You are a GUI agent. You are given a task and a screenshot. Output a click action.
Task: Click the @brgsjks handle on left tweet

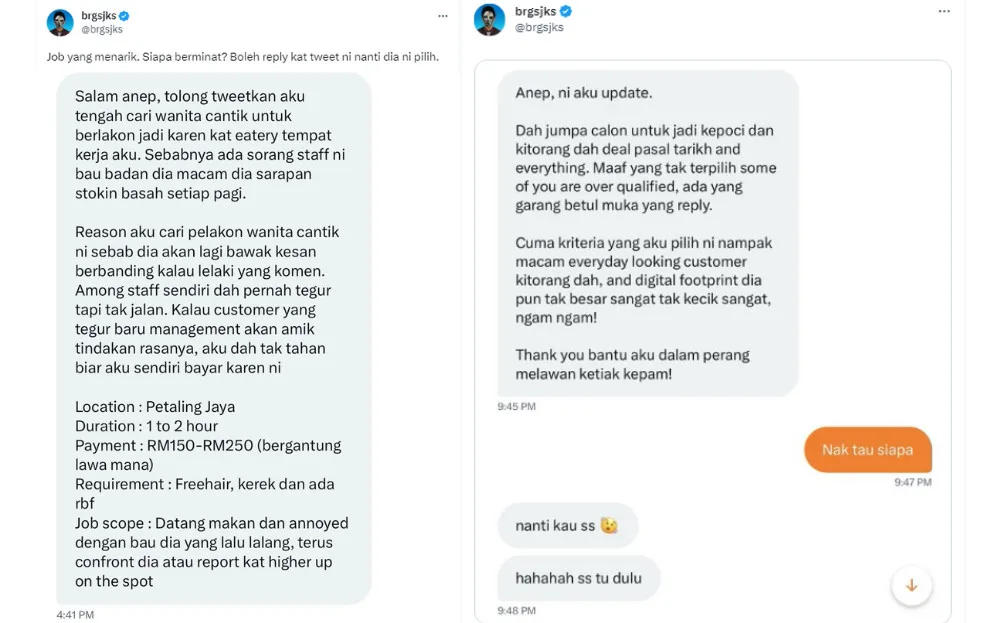click(x=102, y=29)
